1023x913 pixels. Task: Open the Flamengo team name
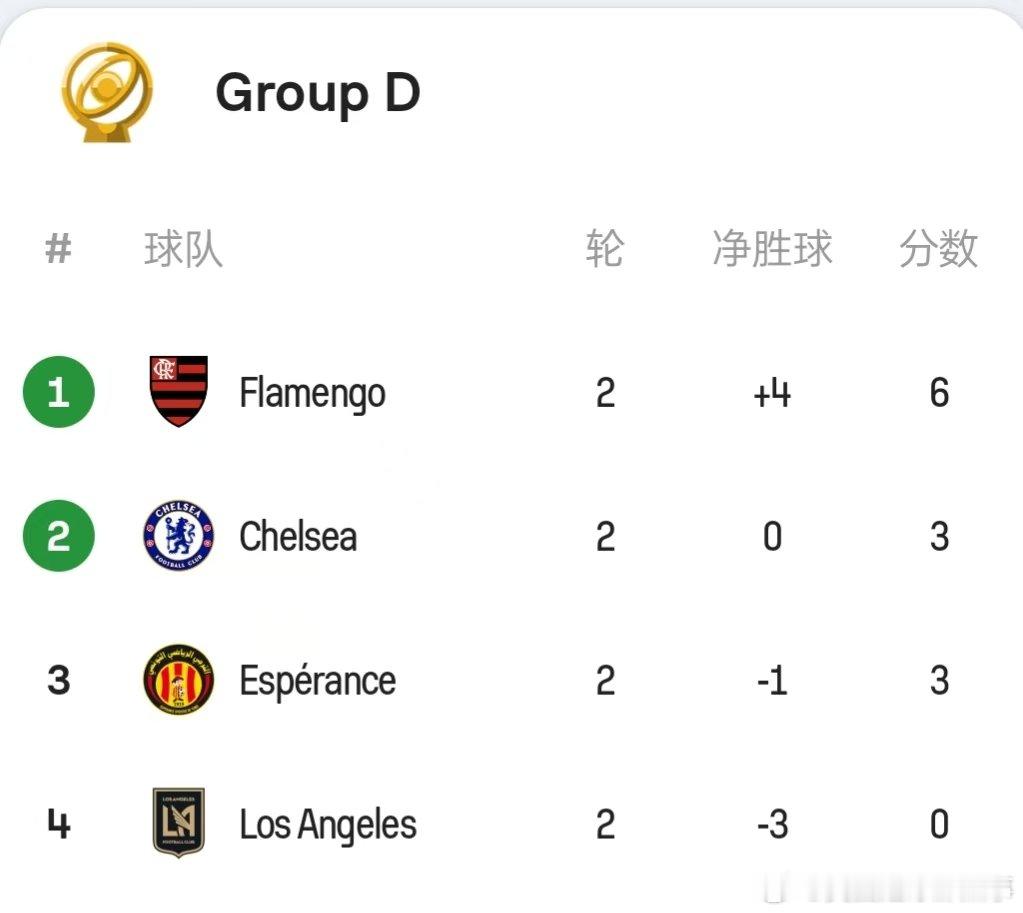(x=313, y=394)
